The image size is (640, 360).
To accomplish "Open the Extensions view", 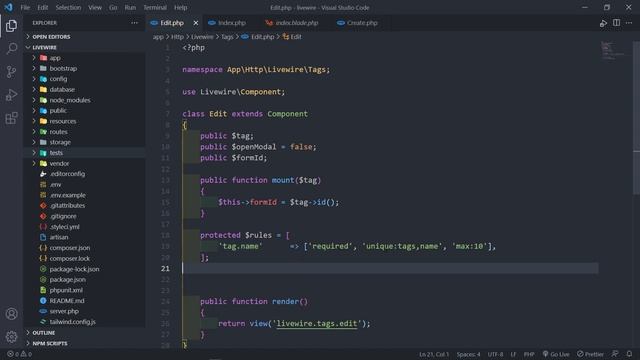I will coord(11,118).
